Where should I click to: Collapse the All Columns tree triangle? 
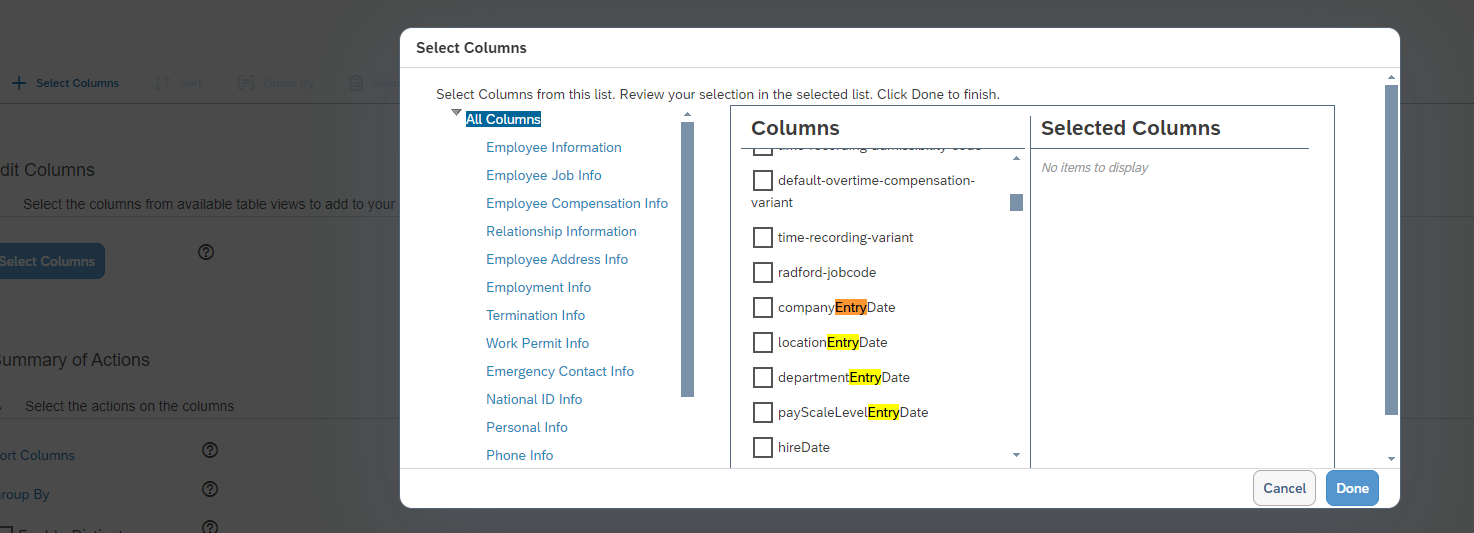[x=456, y=113]
